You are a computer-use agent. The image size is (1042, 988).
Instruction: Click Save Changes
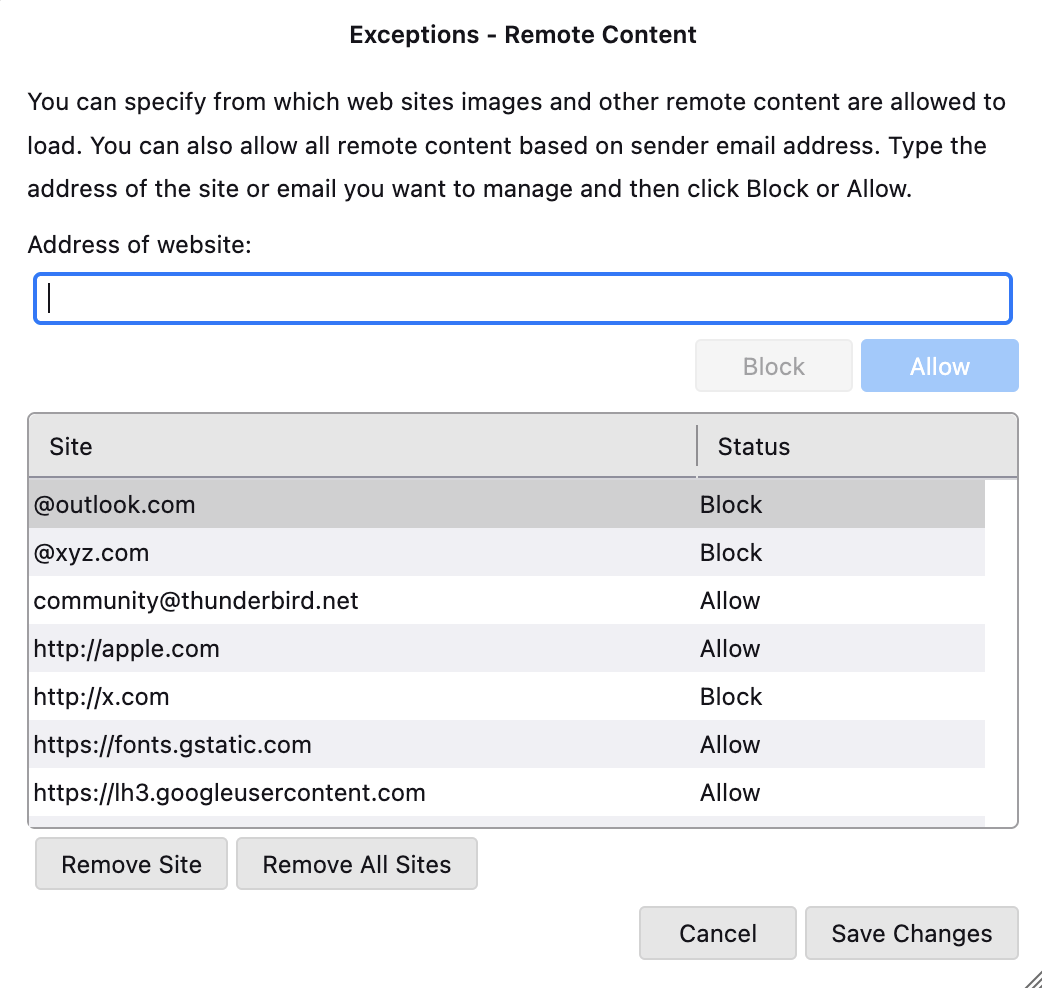tap(911, 934)
